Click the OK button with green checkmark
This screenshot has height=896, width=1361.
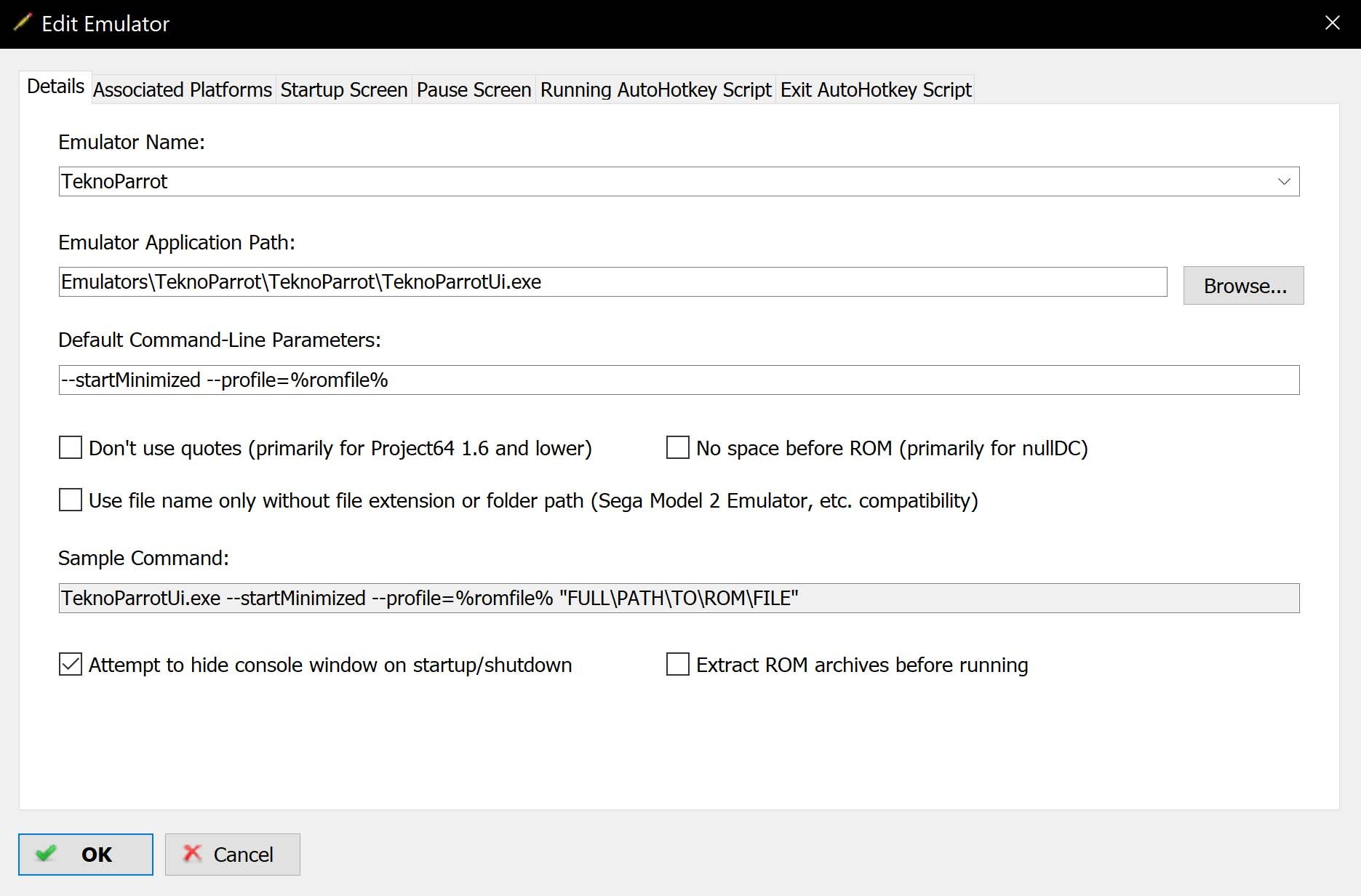point(86,855)
